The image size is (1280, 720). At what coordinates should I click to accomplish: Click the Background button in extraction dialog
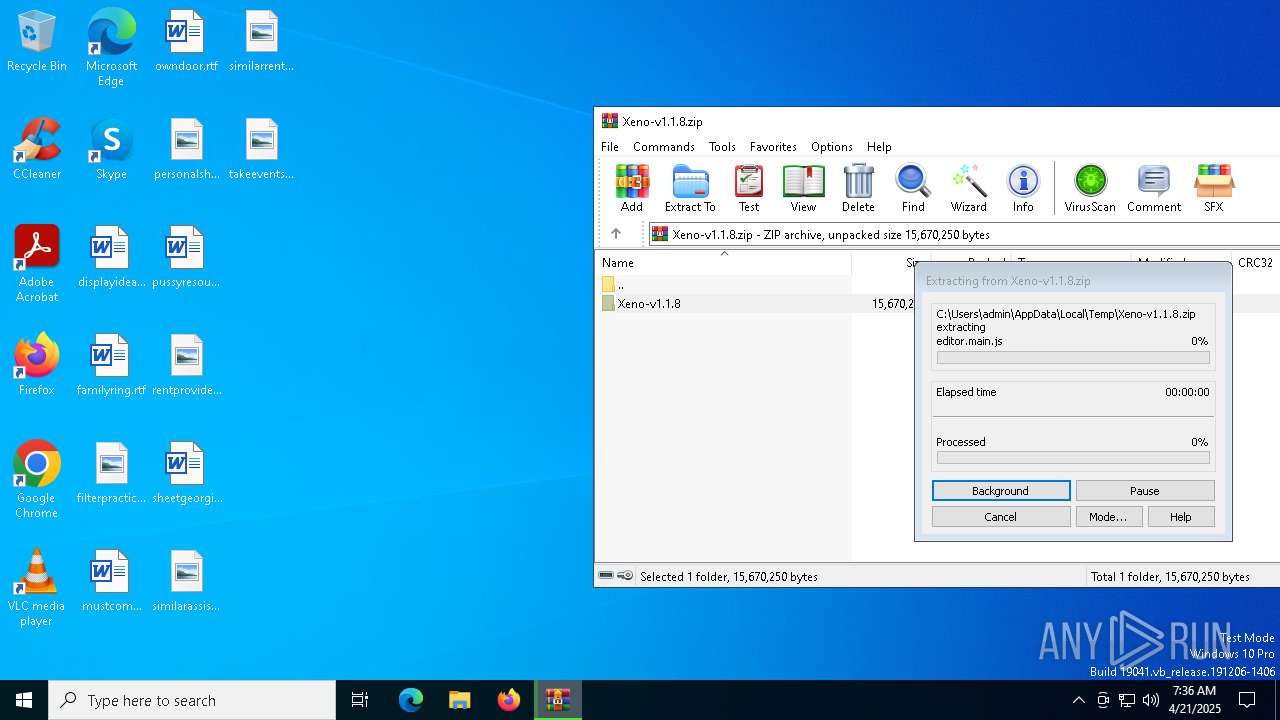point(1001,491)
